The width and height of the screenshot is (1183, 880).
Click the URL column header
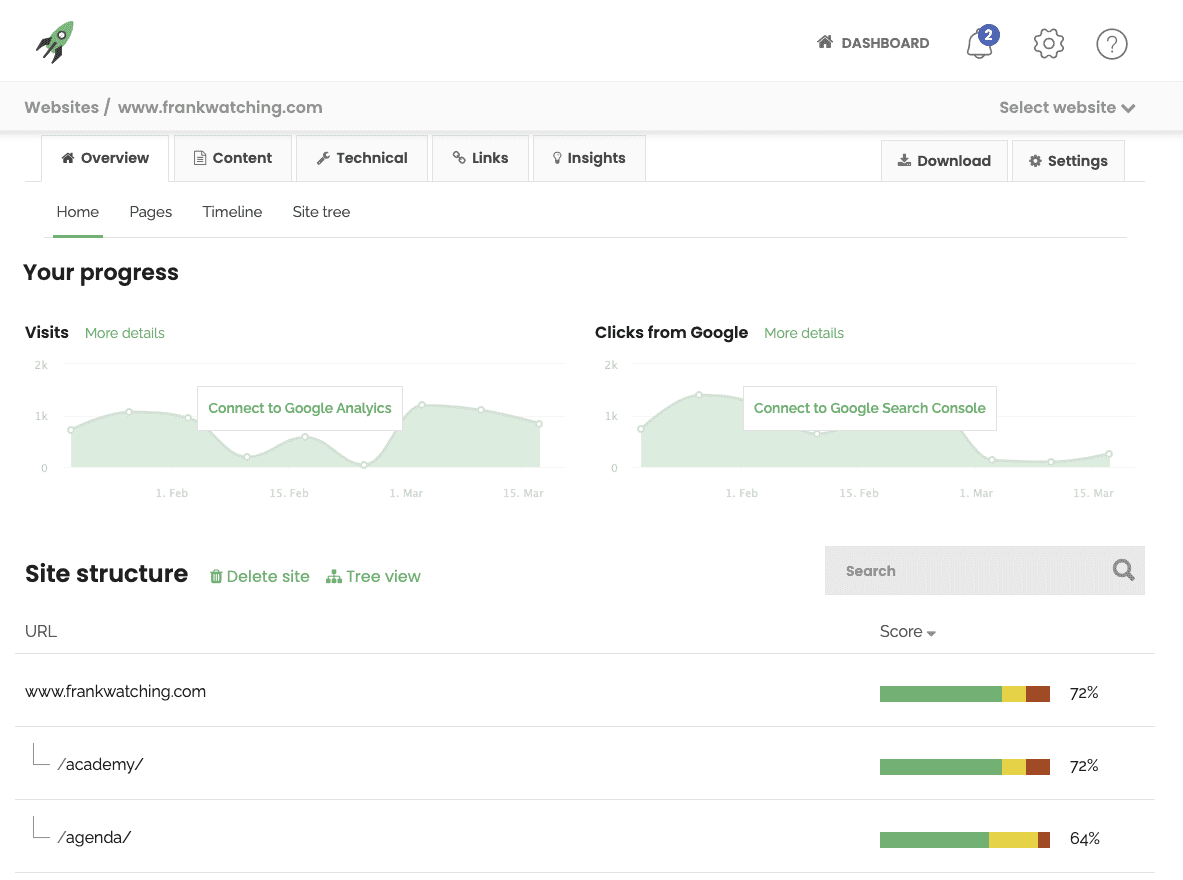click(41, 632)
